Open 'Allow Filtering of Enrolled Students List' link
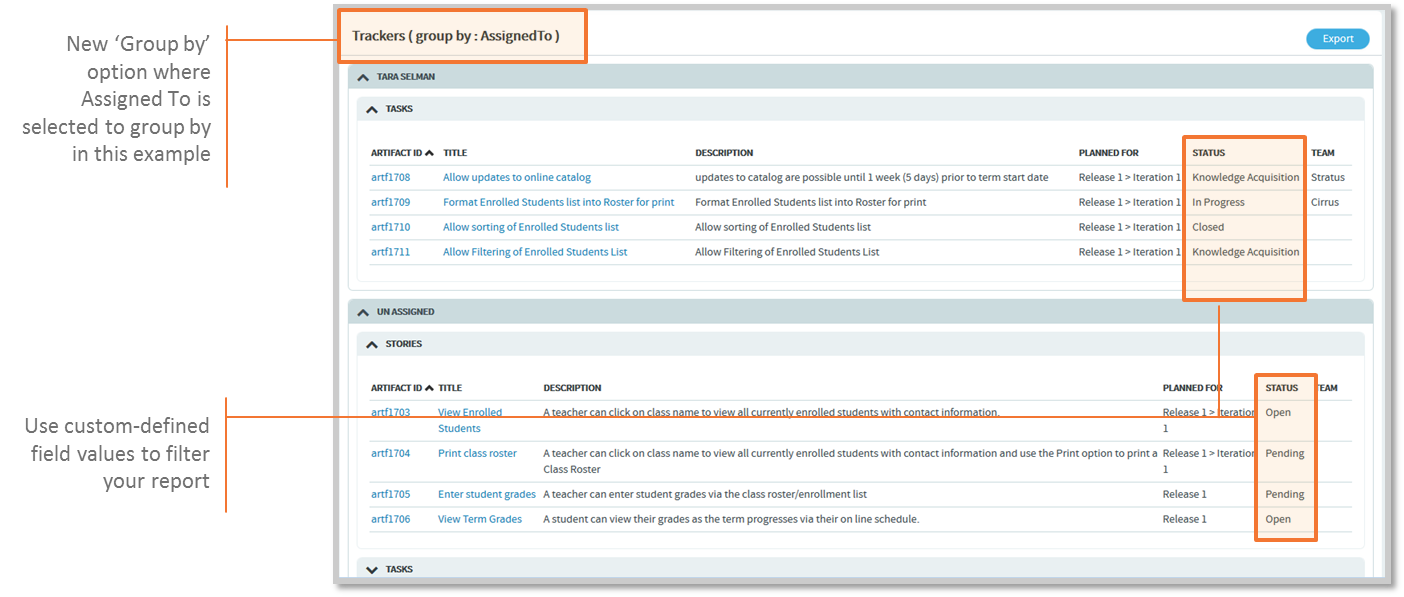This screenshot has height=597, width=1404. (535, 252)
